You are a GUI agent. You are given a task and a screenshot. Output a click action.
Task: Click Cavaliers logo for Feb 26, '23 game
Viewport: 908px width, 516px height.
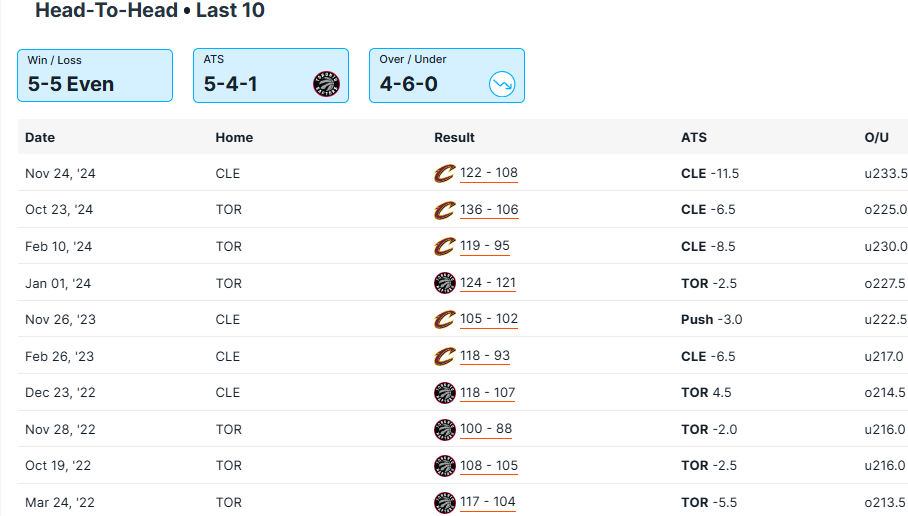click(x=444, y=356)
